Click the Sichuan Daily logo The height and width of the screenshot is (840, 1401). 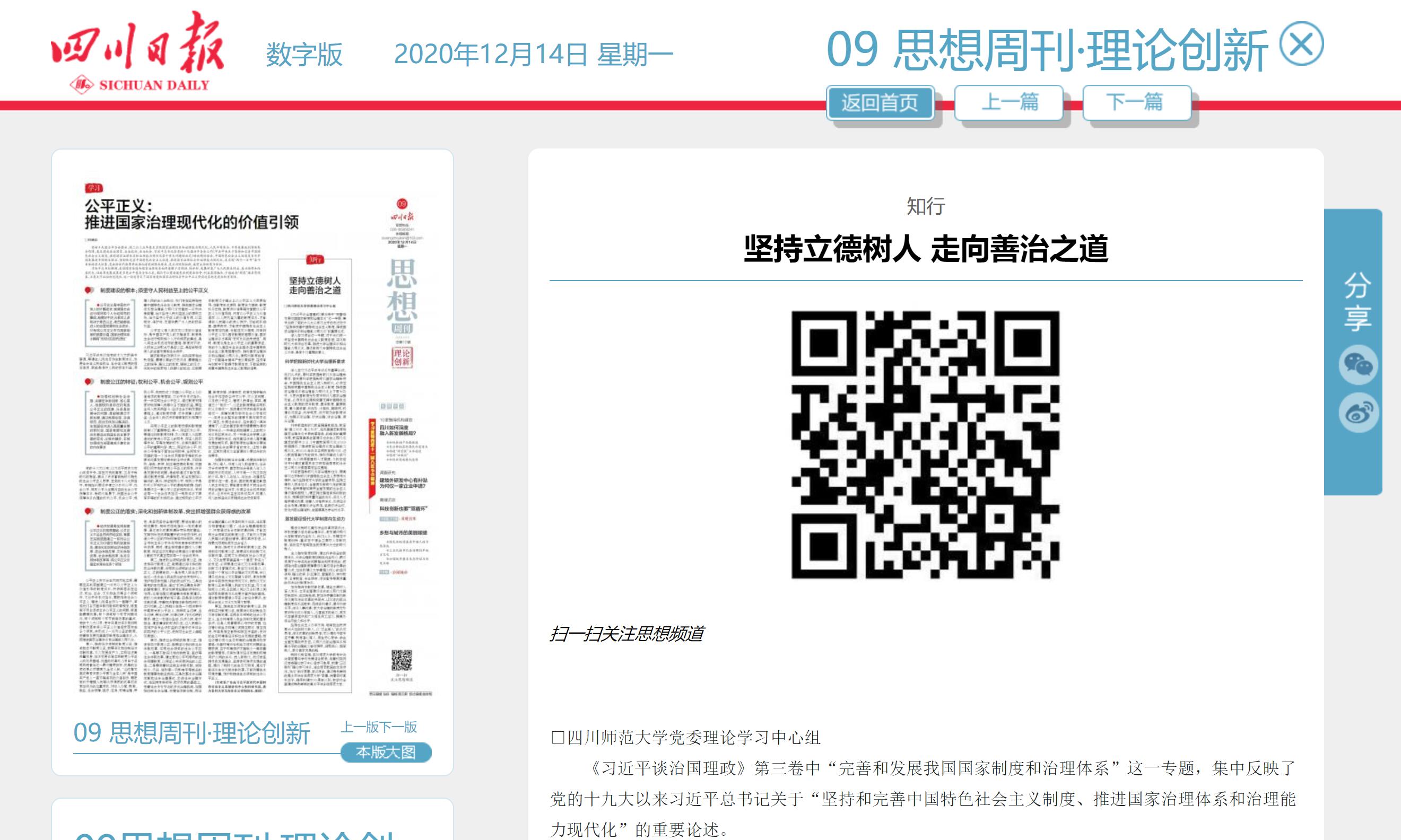pyautogui.click(x=137, y=51)
